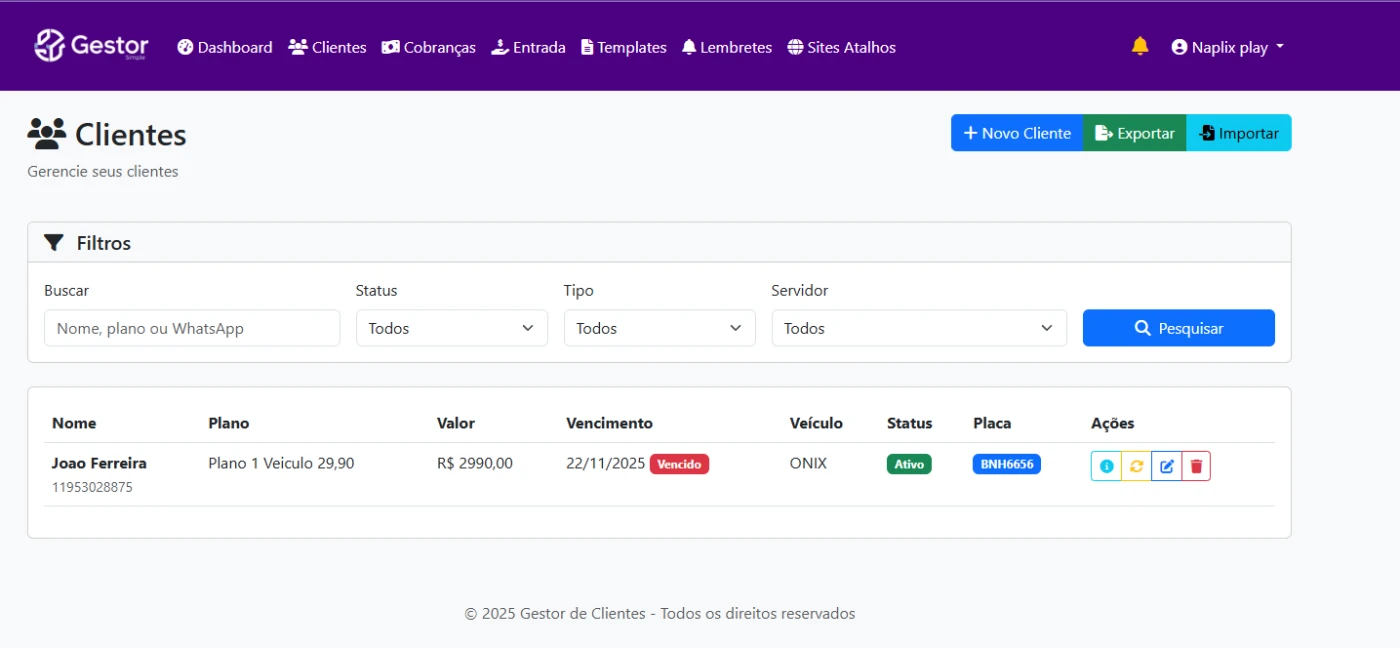View info for Joao Ferreira
Screen dimensions: 1400x648
pos(1106,466)
